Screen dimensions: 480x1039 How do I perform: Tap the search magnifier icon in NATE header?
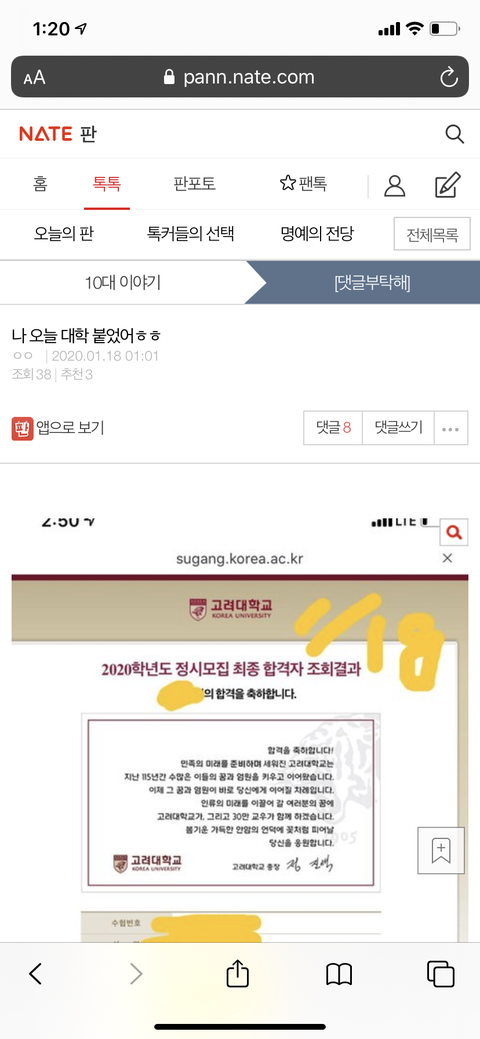point(454,134)
